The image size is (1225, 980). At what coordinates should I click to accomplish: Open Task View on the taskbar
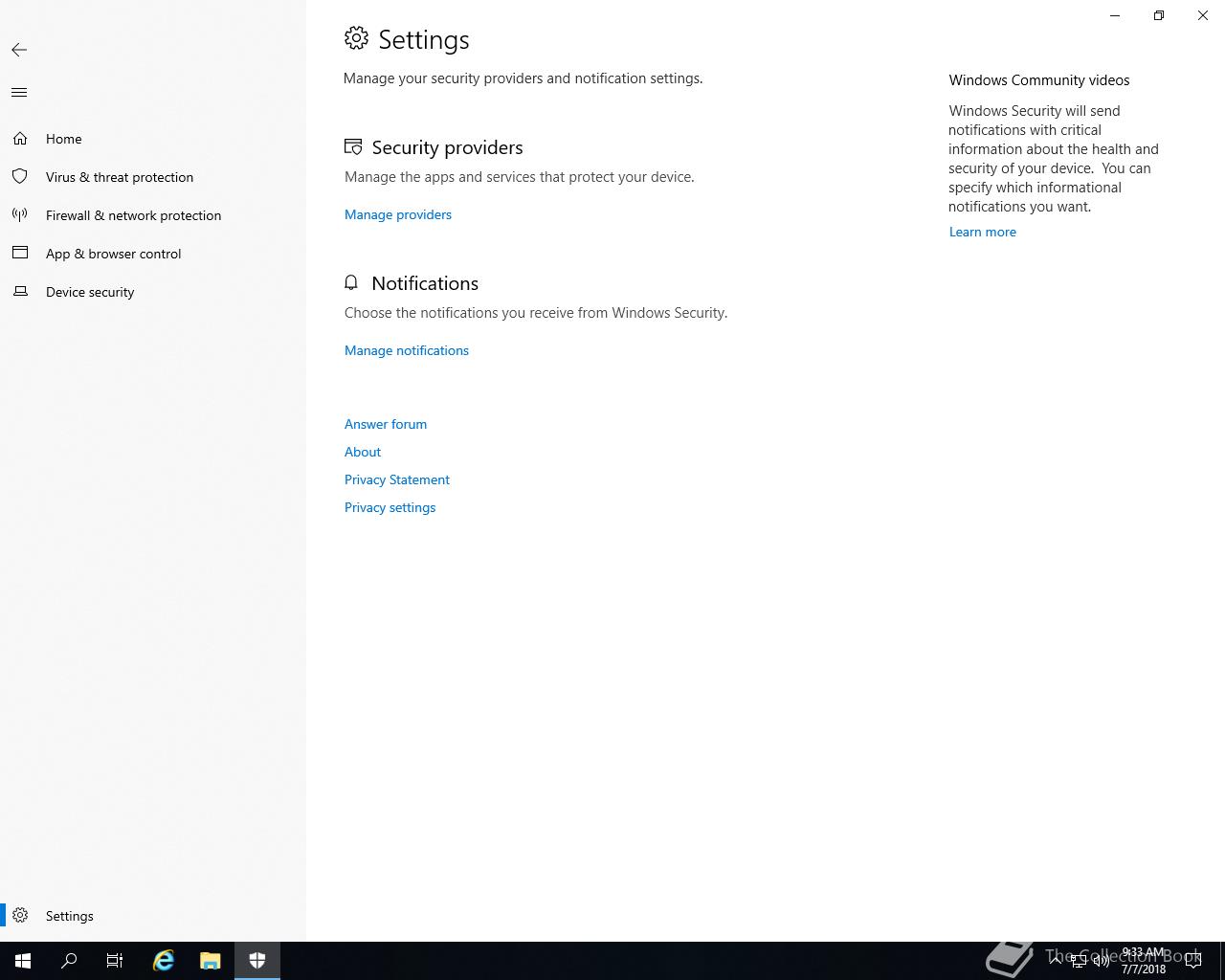pos(115,961)
